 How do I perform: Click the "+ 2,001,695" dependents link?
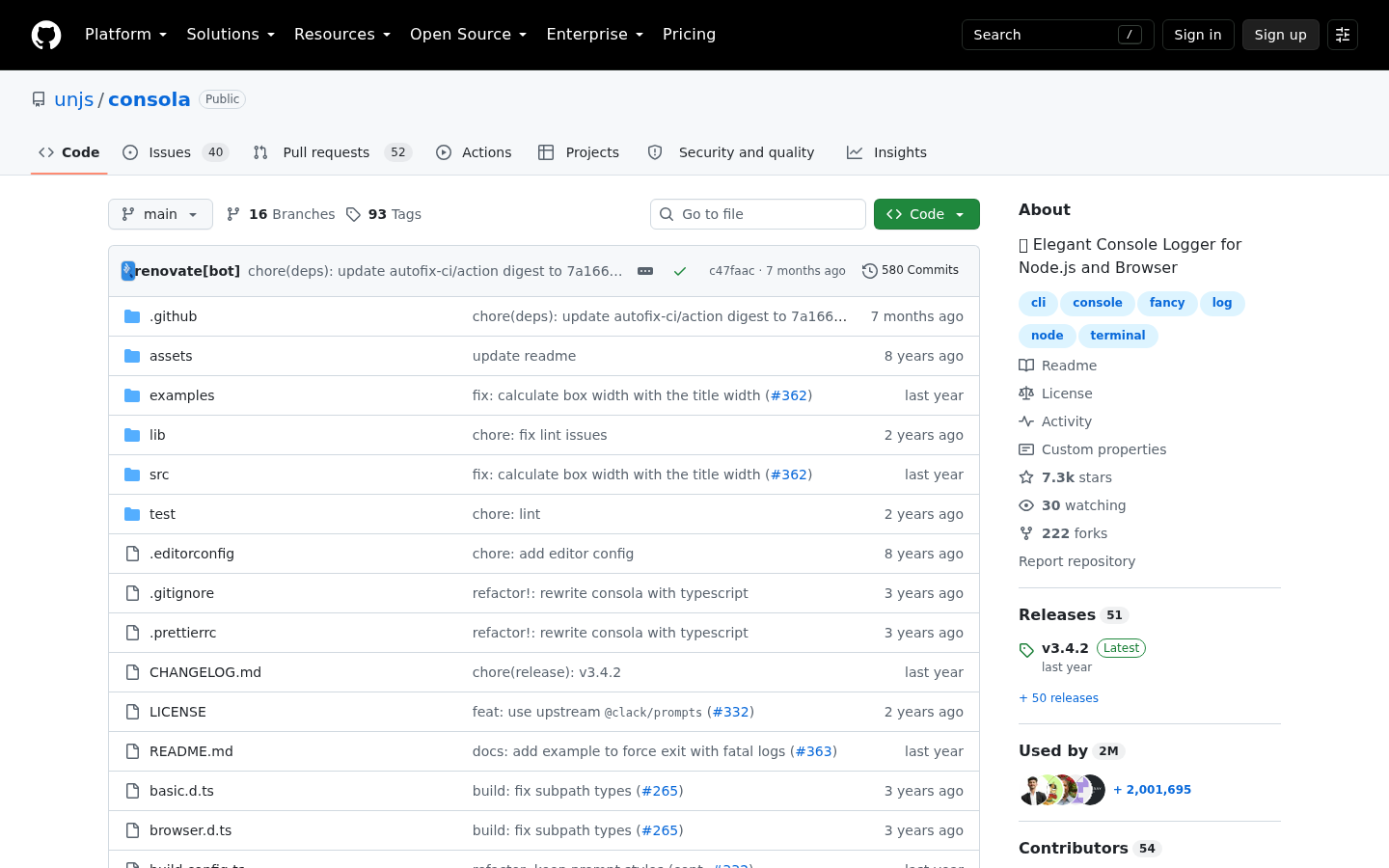coord(1152,790)
